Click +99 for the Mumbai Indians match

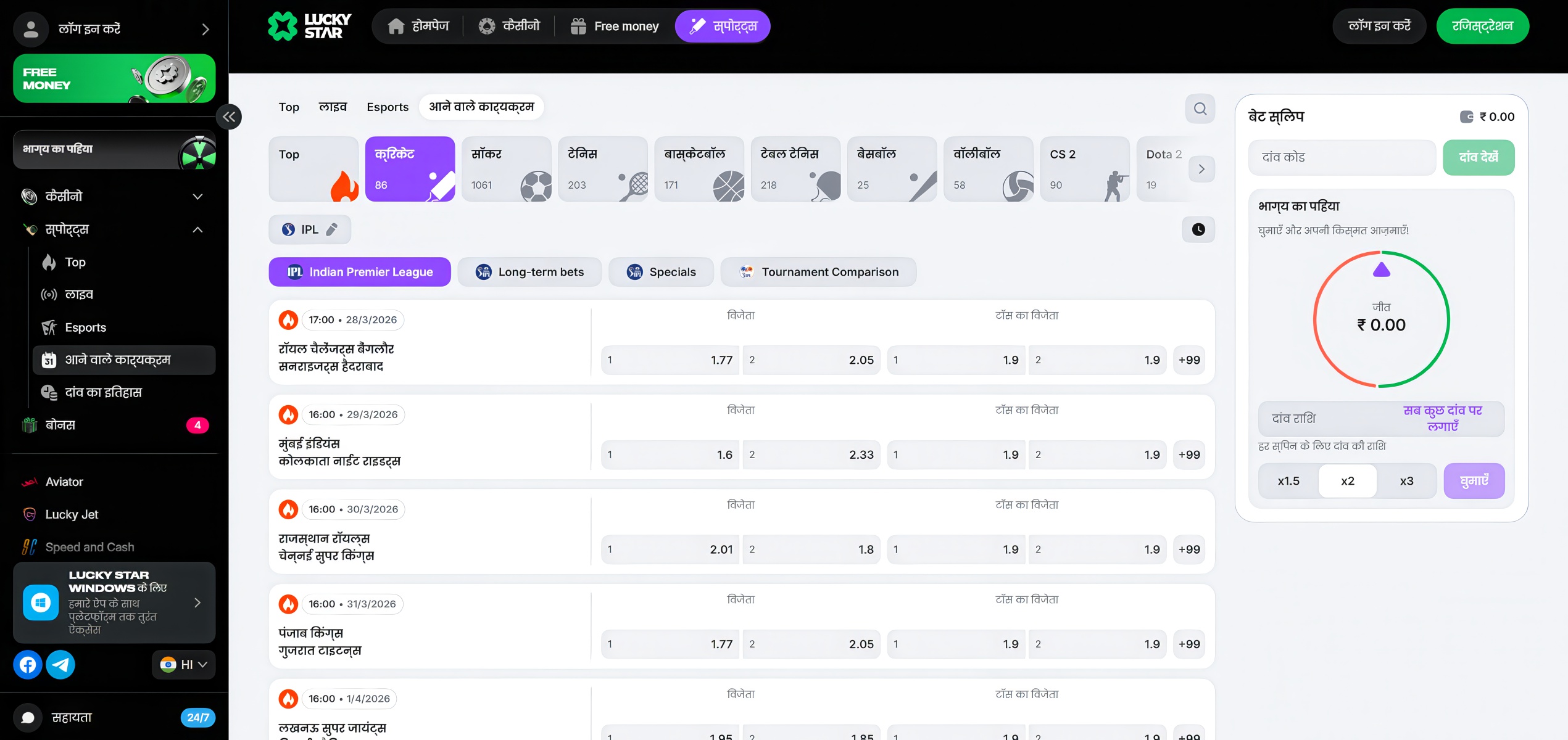(1188, 454)
